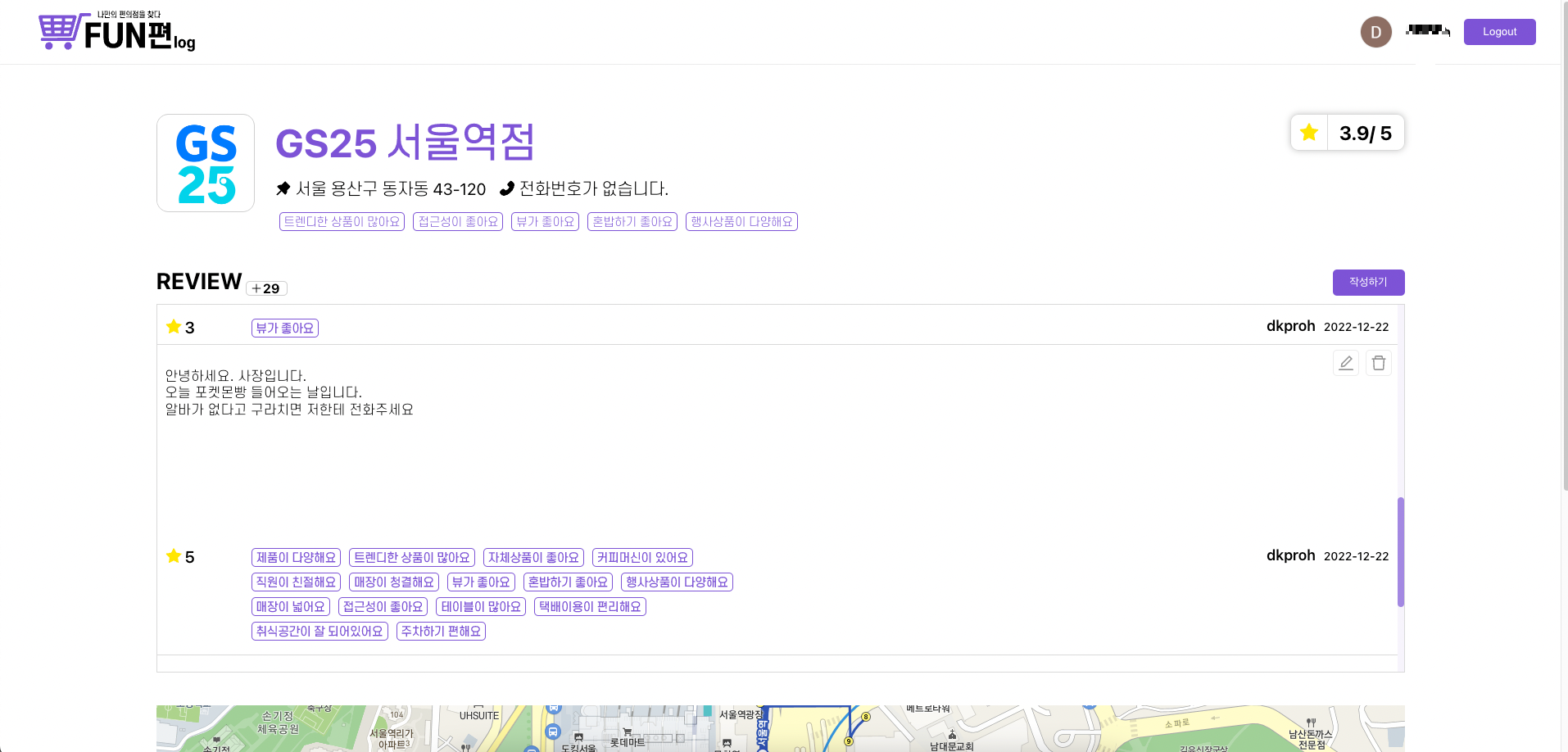Screen dimensions: 1568x752
Task: Select the store tag 접근성이 좋아요 under the address
Action: (x=458, y=221)
